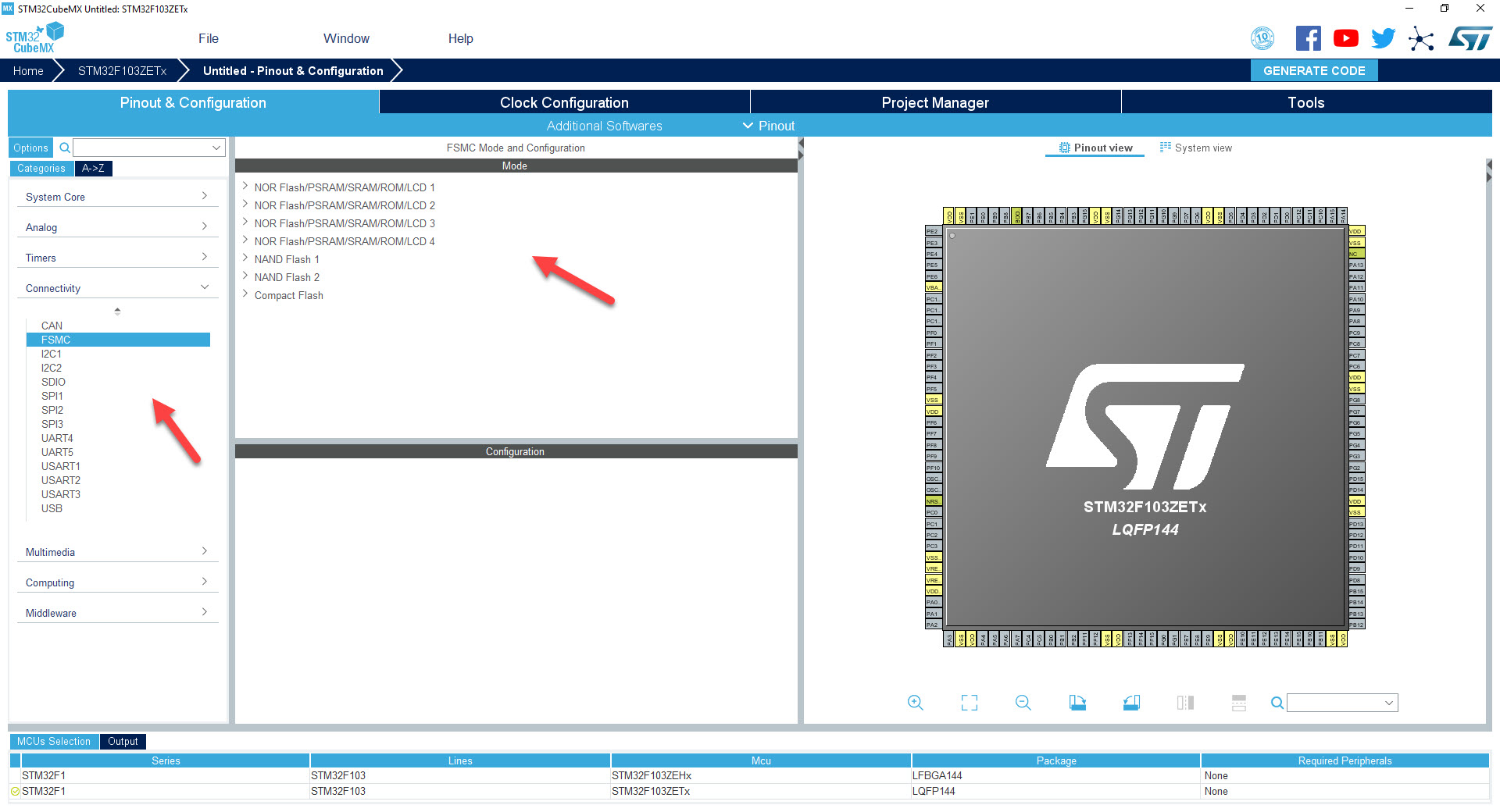Go to Home in the breadcrumb
The height and width of the screenshot is (812, 1500).
click(x=28, y=70)
